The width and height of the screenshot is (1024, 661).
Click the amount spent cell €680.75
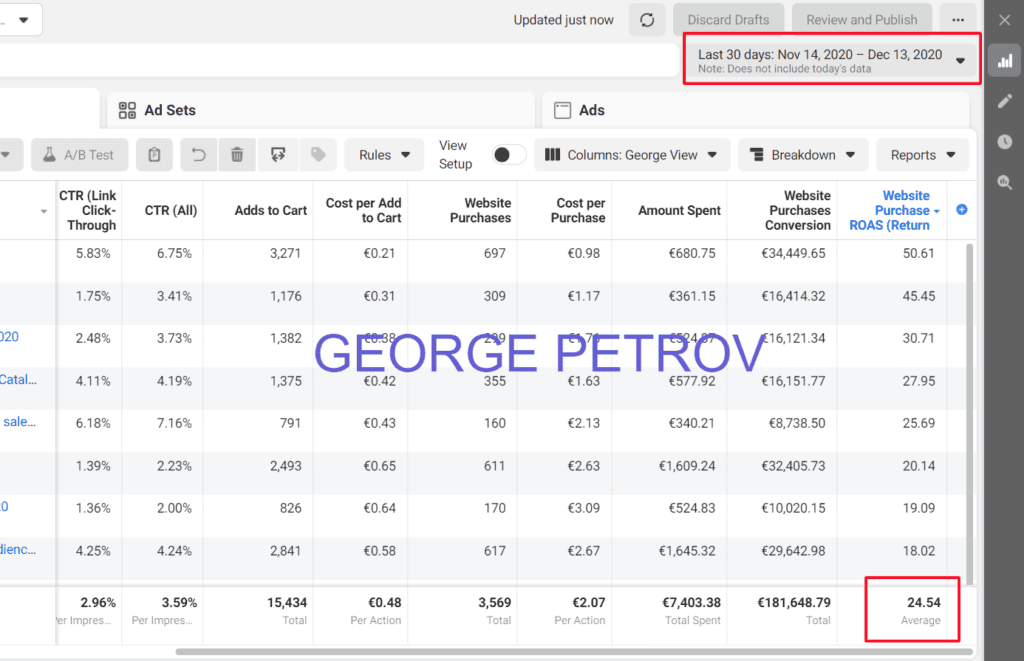pyautogui.click(x=692, y=253)
